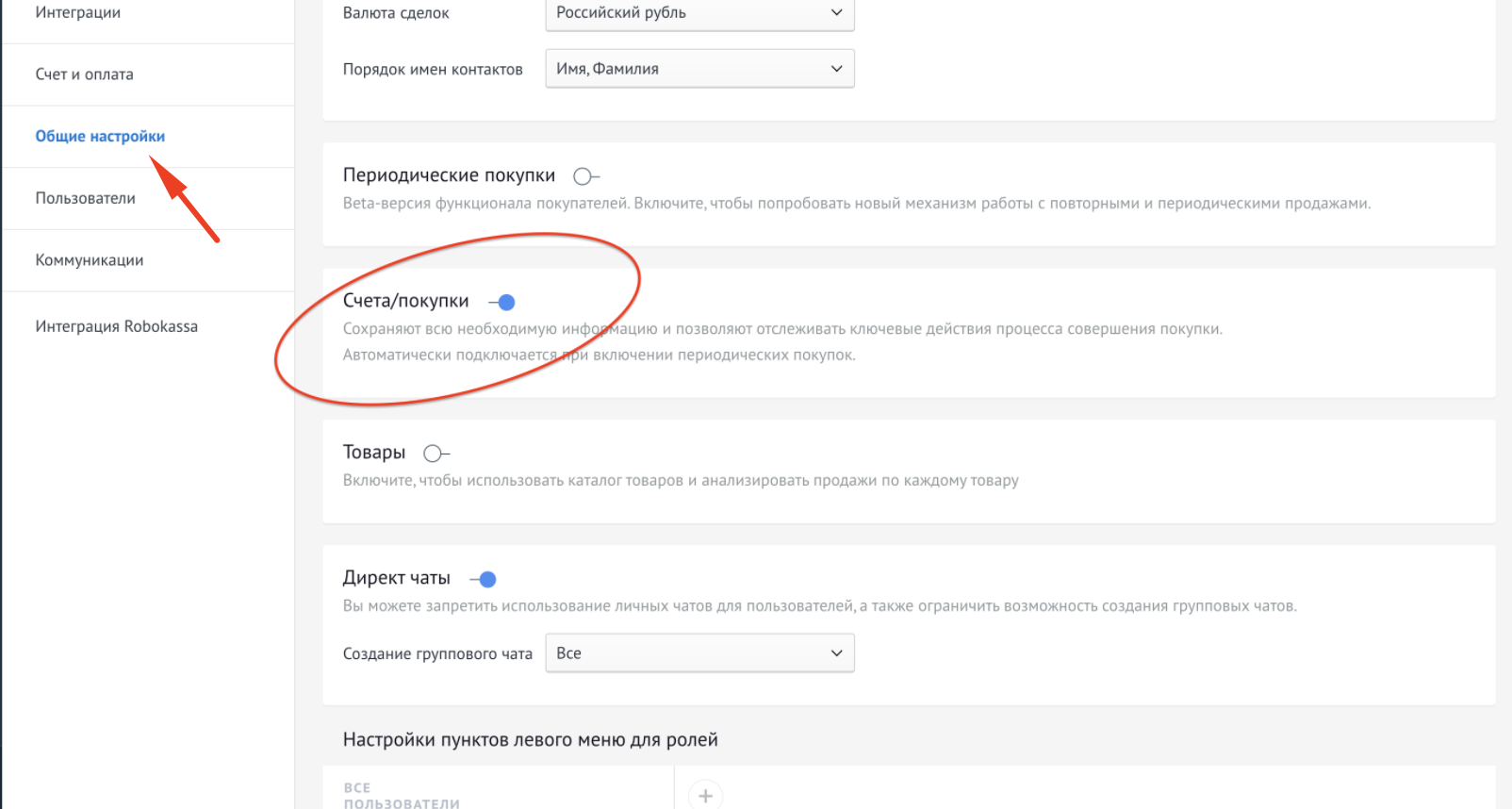Enable the Товары catalog toggle
The height and width of the screenshot is (809, 1512).
[436, 454]
